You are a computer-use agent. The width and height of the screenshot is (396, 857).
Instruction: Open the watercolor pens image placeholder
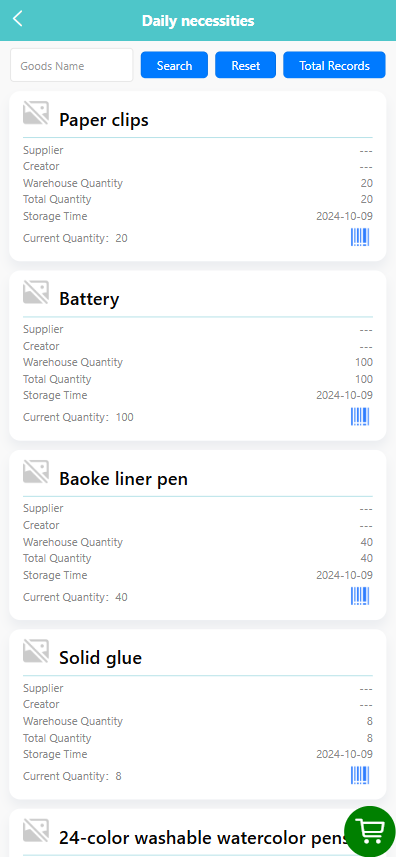(x=36, y=830)
